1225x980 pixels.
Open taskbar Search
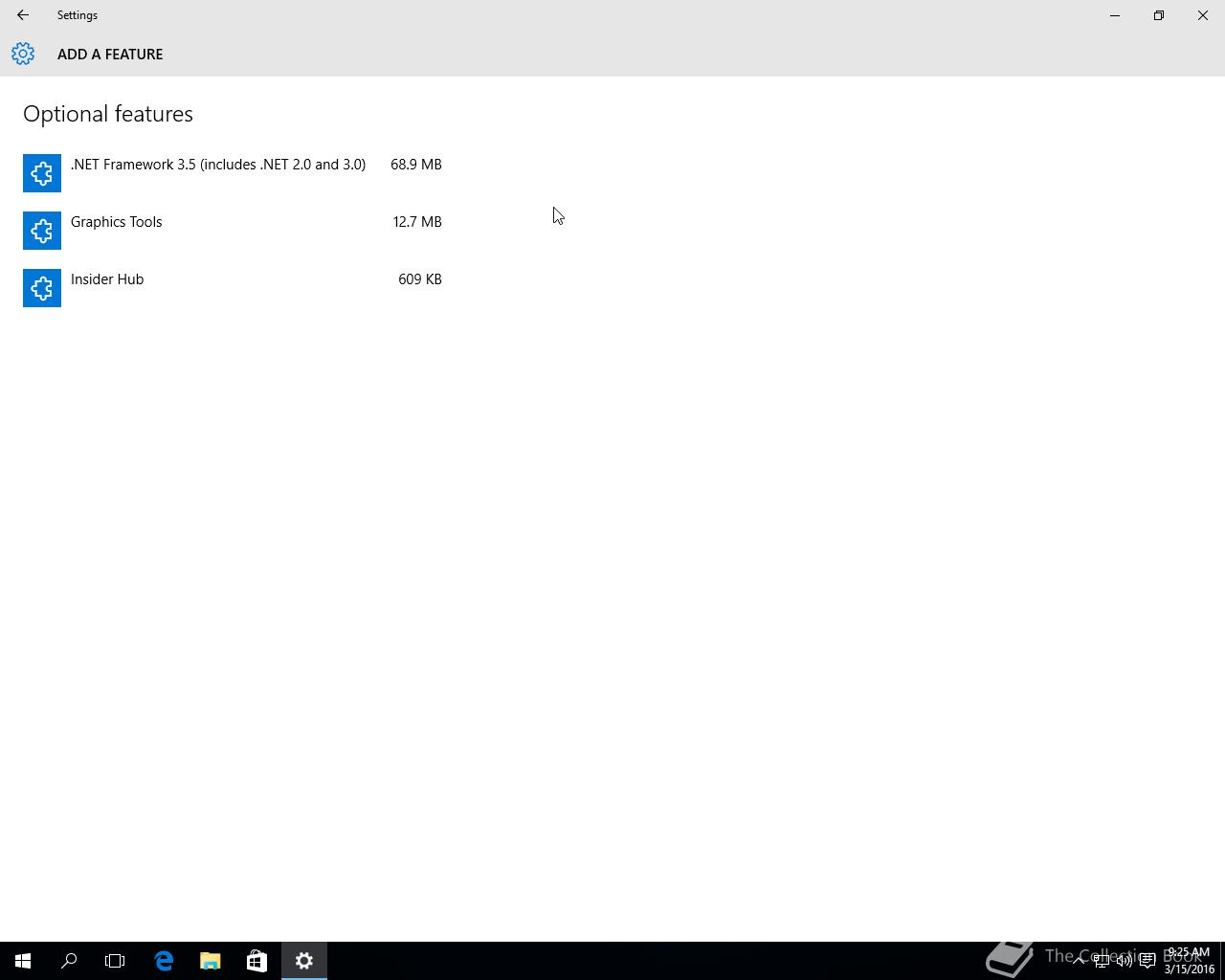[x=69, y=961]
